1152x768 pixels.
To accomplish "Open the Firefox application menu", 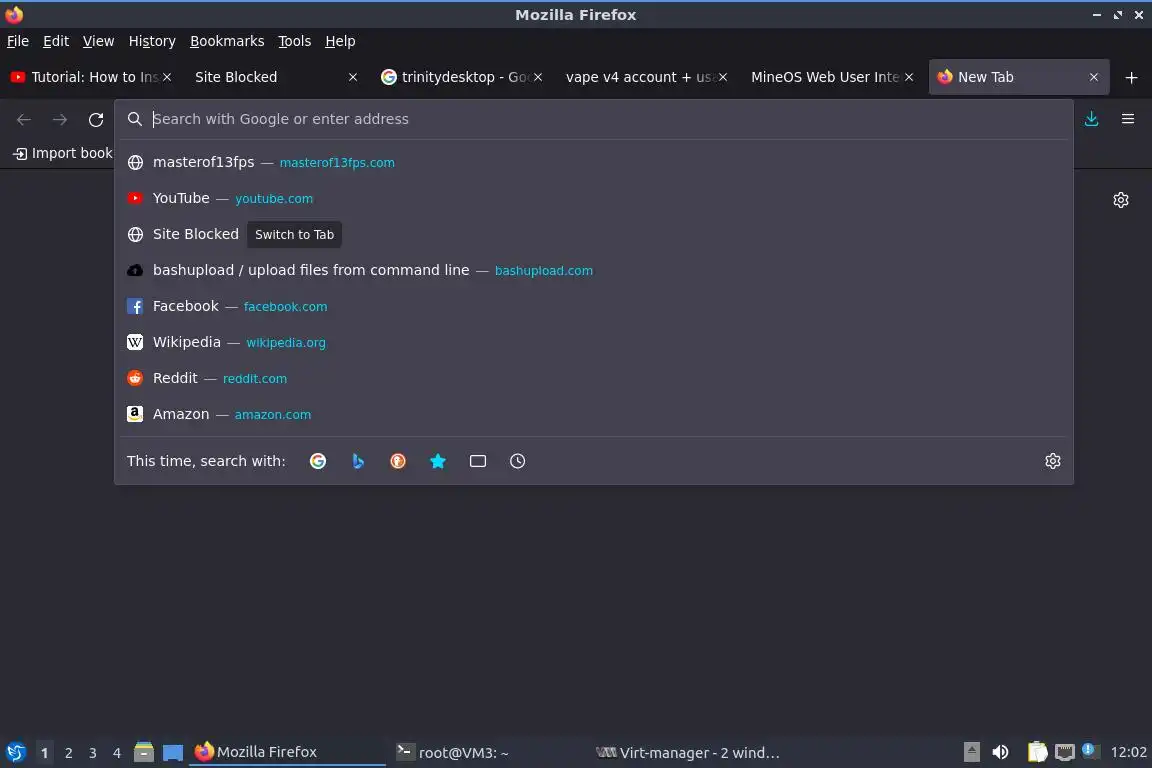I will [1128, 118].
